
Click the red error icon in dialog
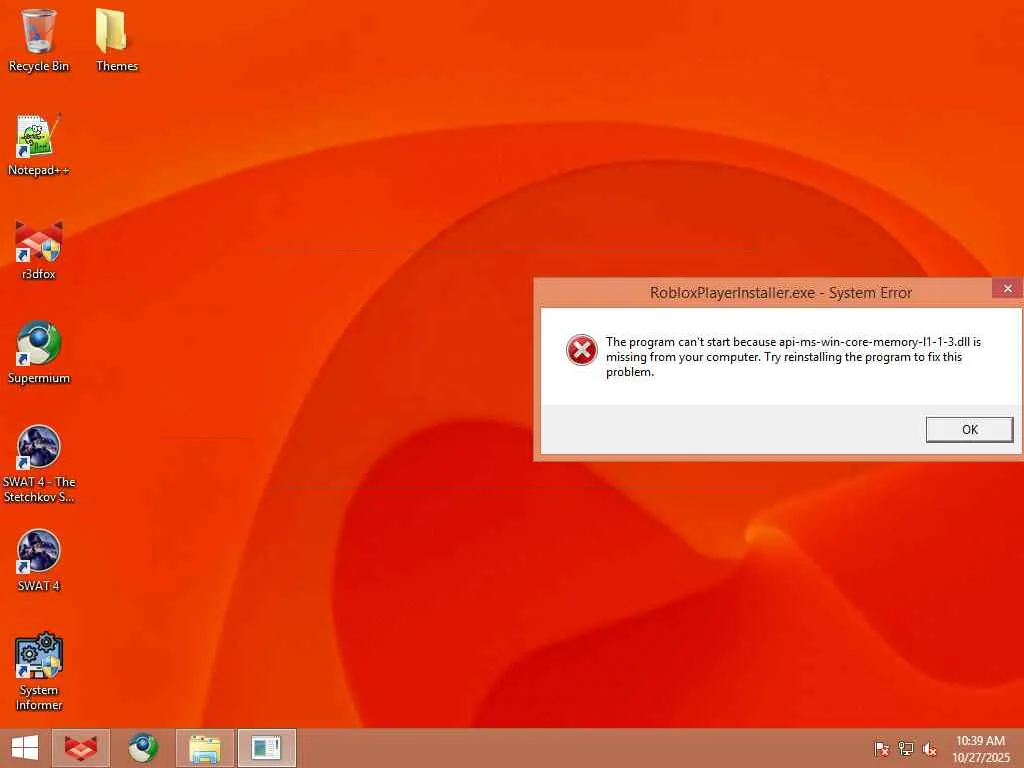581,350
